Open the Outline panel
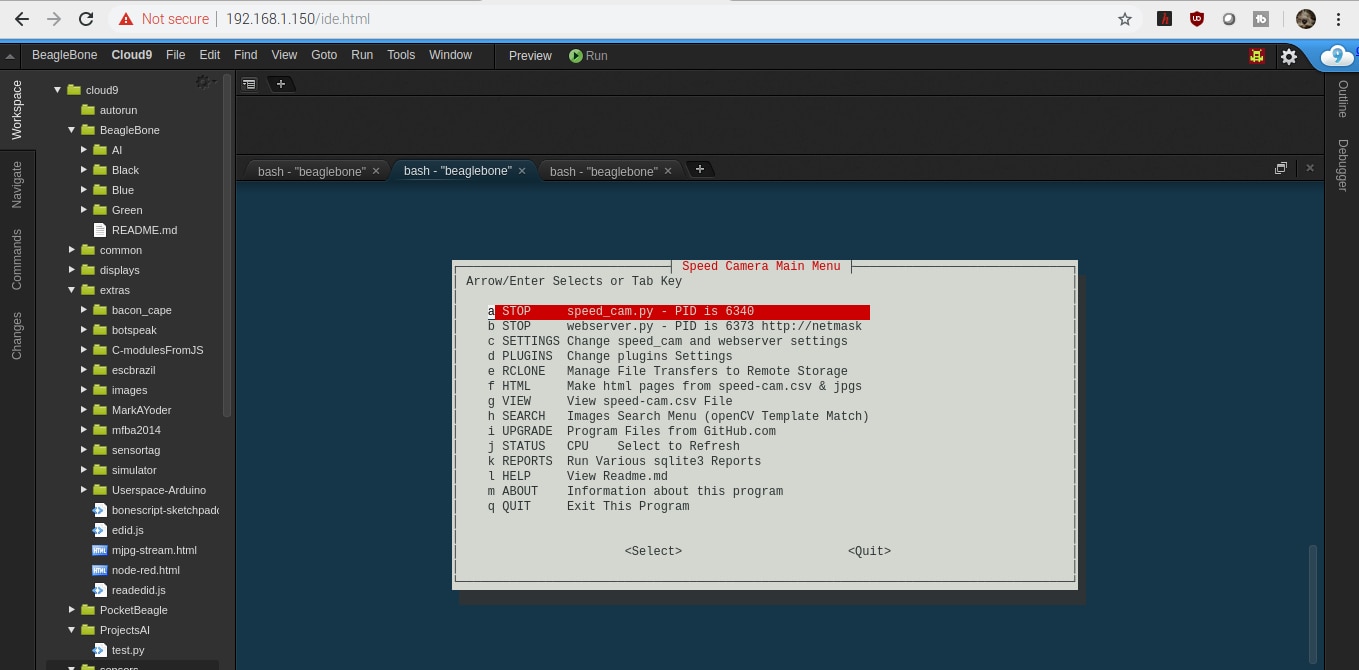 tap(1343, 98)
